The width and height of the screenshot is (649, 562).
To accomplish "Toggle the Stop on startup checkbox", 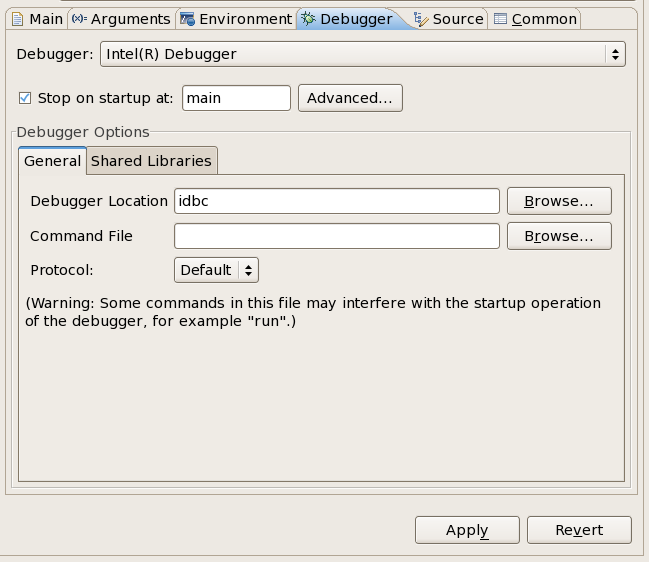I will click(x=25, y=98).
